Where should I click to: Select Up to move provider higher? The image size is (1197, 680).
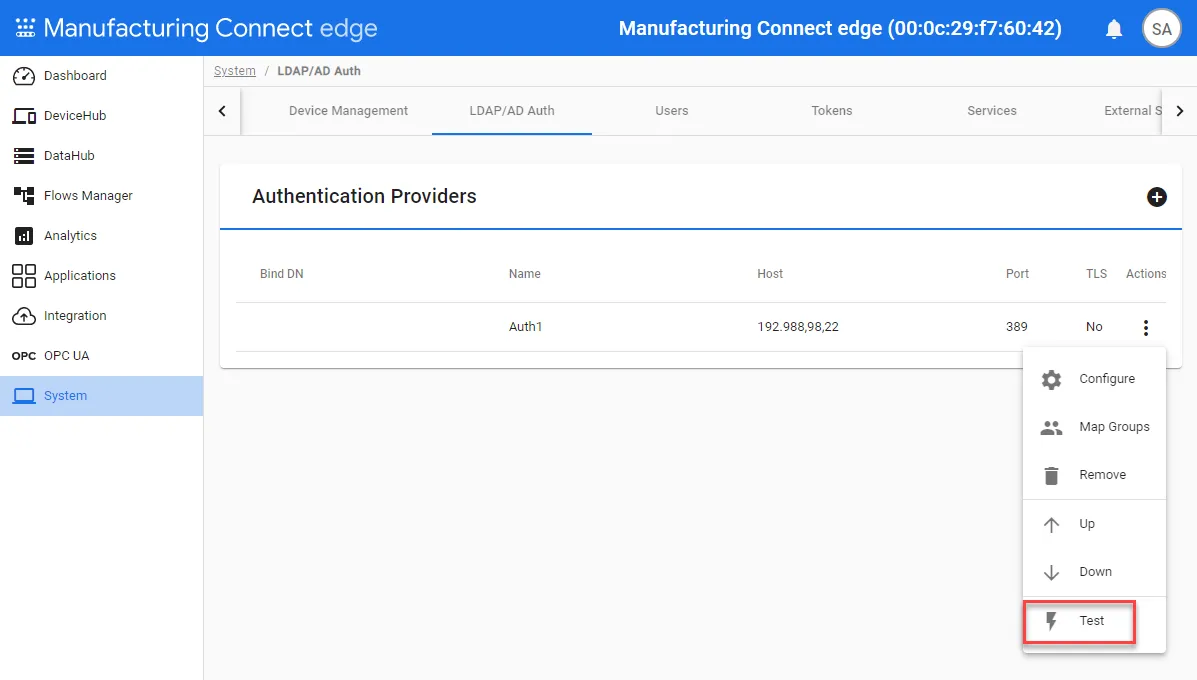[1094, 524]
